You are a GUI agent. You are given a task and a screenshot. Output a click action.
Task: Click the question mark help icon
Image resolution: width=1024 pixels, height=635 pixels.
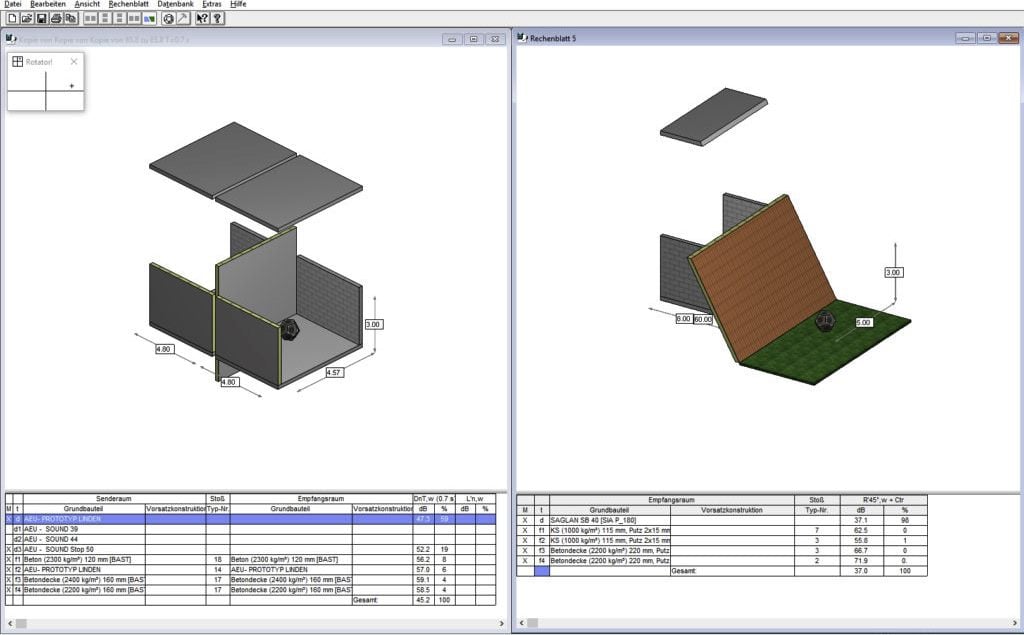[217, 18]
